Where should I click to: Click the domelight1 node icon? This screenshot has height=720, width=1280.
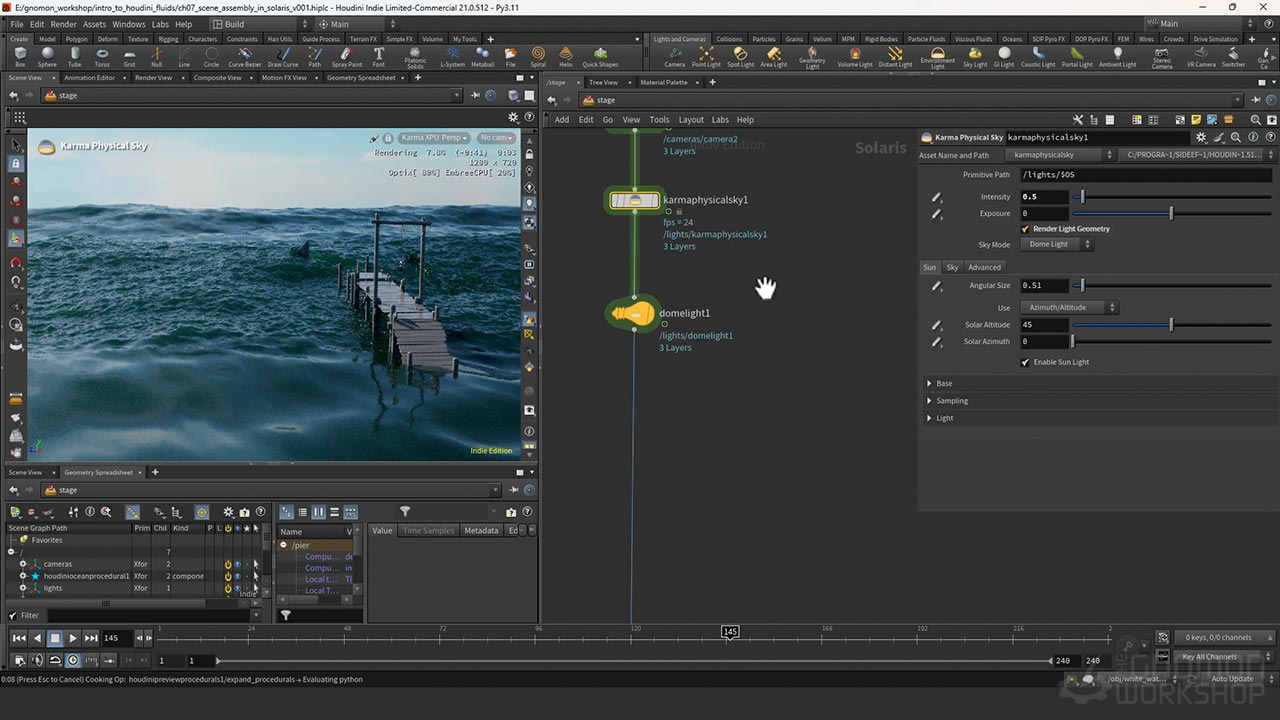(633, 314)
